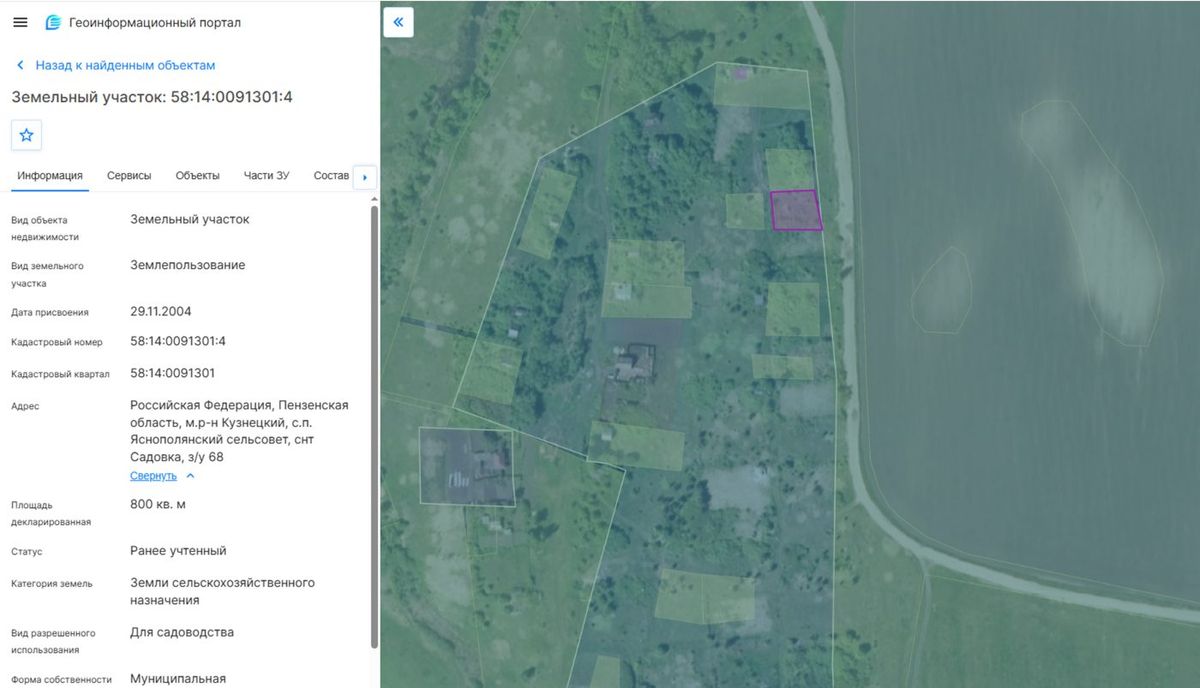Go back via Назад к найденным объектам
This screenshot has height=688, width=1200.
click(125, 65)
